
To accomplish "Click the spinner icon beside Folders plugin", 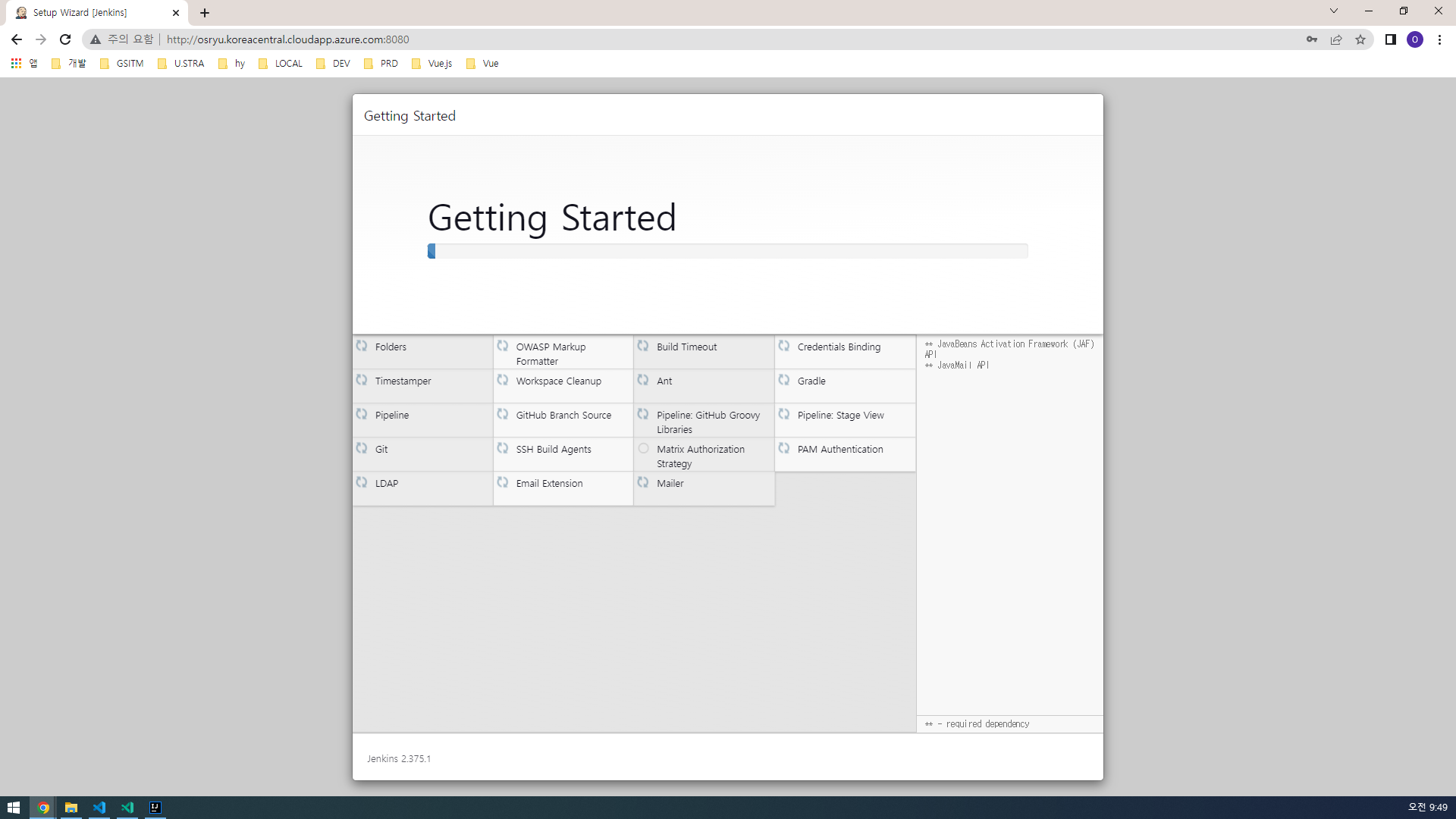I will (362, 346).
